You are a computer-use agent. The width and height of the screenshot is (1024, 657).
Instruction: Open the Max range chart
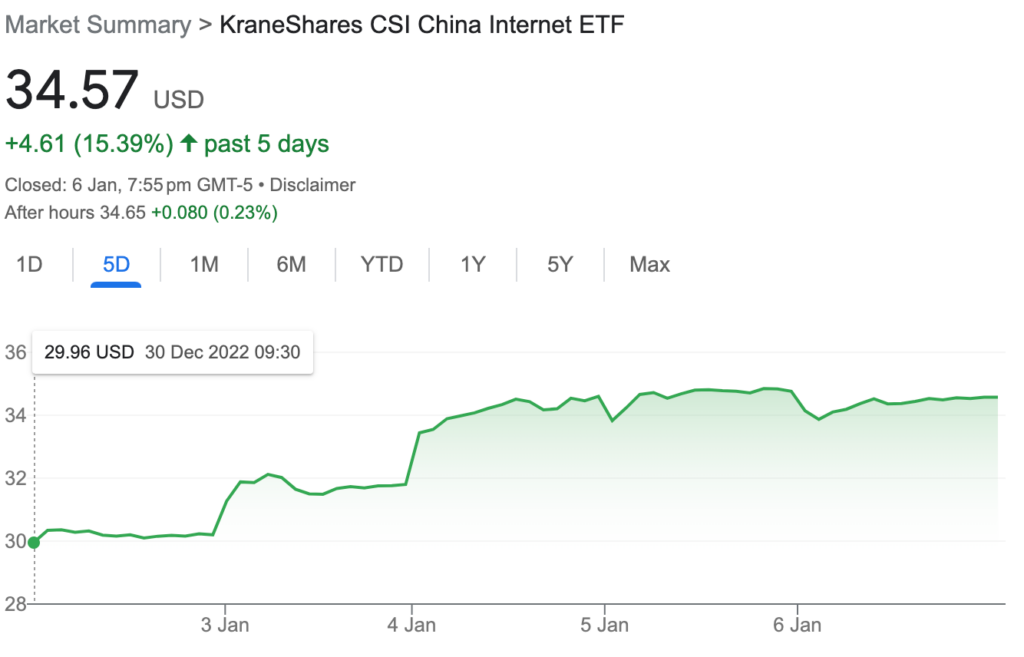pyautogui.click(x=649, y=265)
